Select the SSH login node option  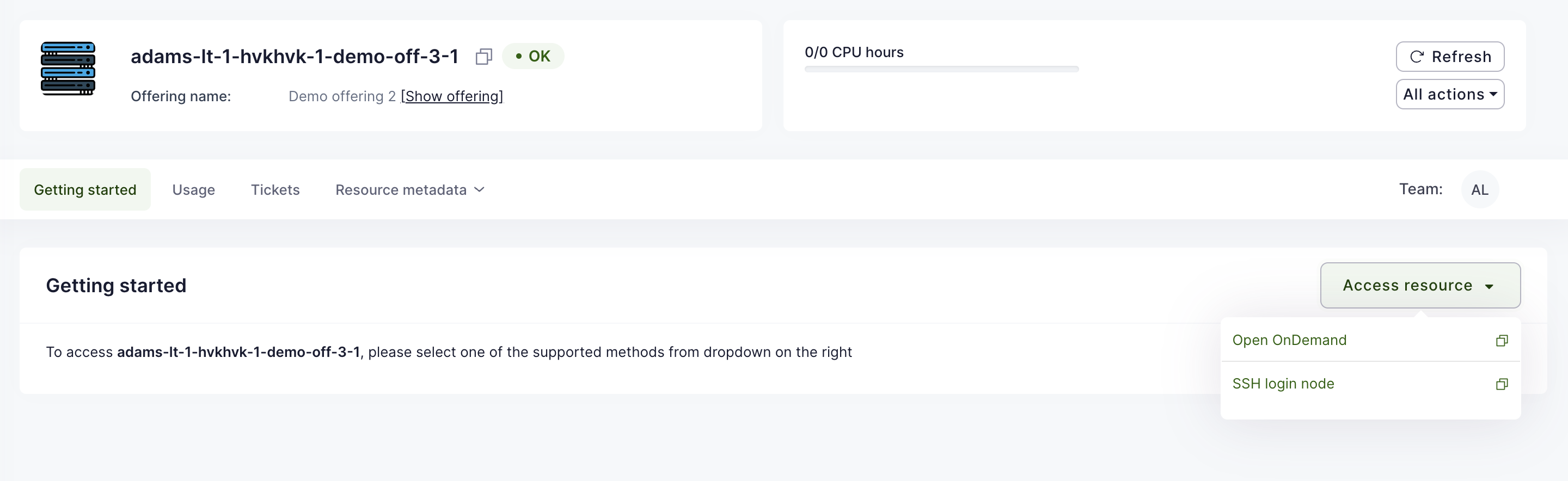pyautogui.click(x=1283, y=384)
